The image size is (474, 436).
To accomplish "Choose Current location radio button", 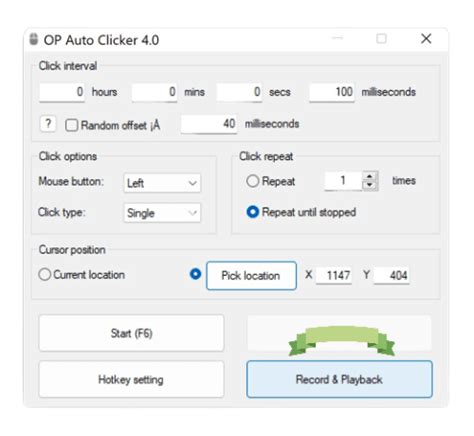I will [x=45, y=275].
